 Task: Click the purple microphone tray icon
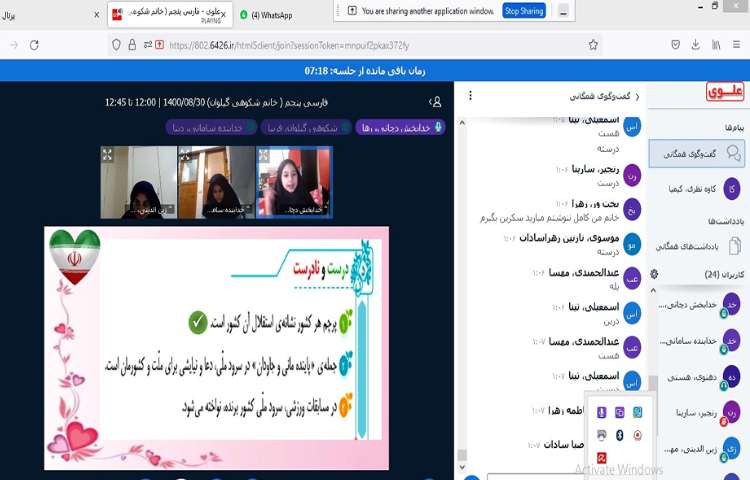(x=602, y=412)
